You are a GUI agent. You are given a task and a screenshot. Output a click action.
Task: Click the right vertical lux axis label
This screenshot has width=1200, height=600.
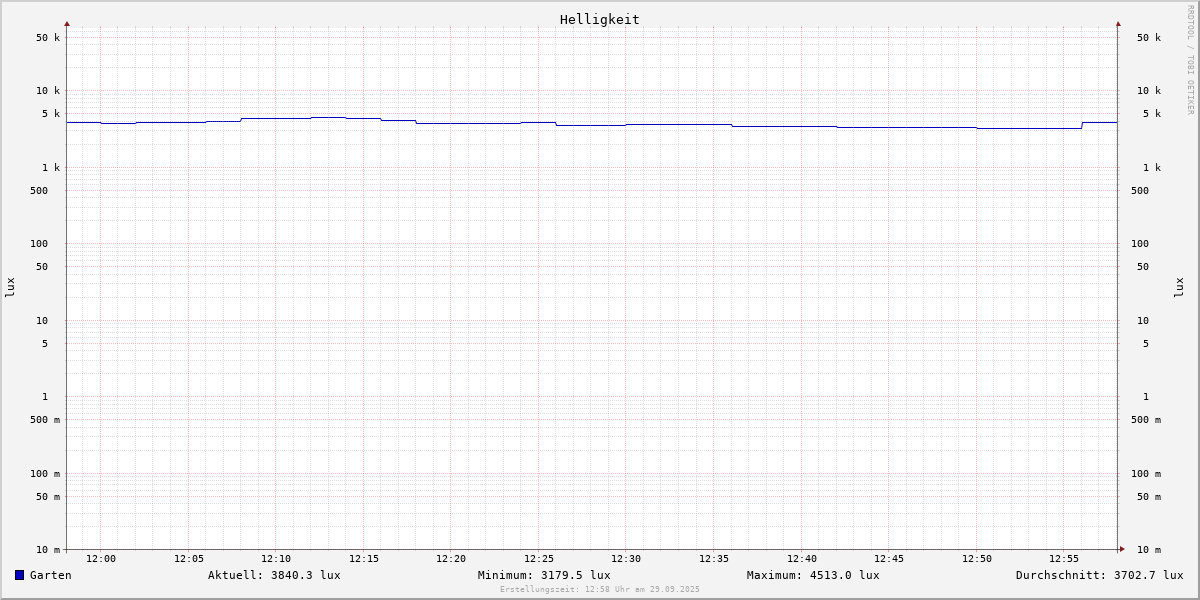pos(1179,287)
